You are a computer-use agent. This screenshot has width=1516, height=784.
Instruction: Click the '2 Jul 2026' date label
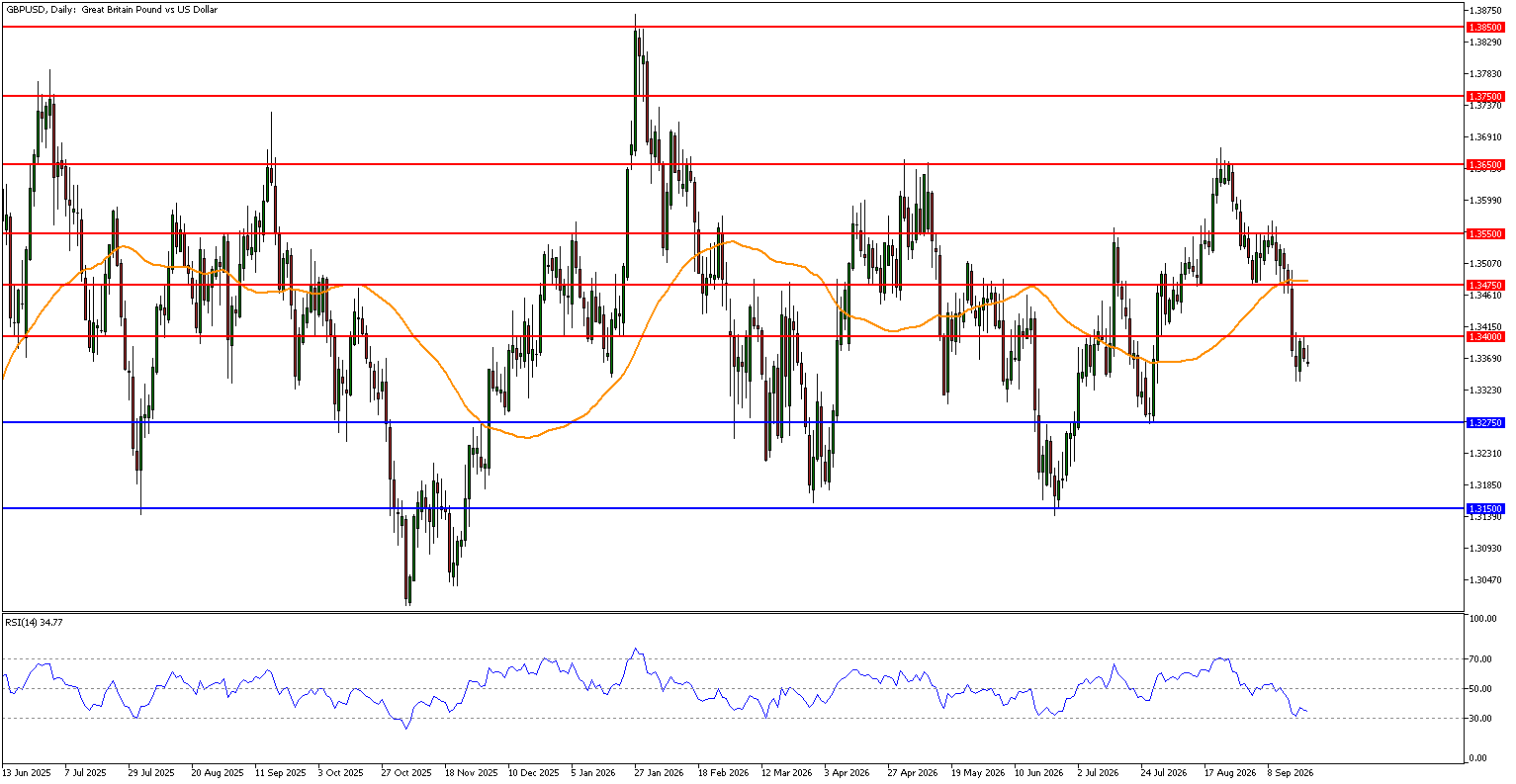[1100, 772]
